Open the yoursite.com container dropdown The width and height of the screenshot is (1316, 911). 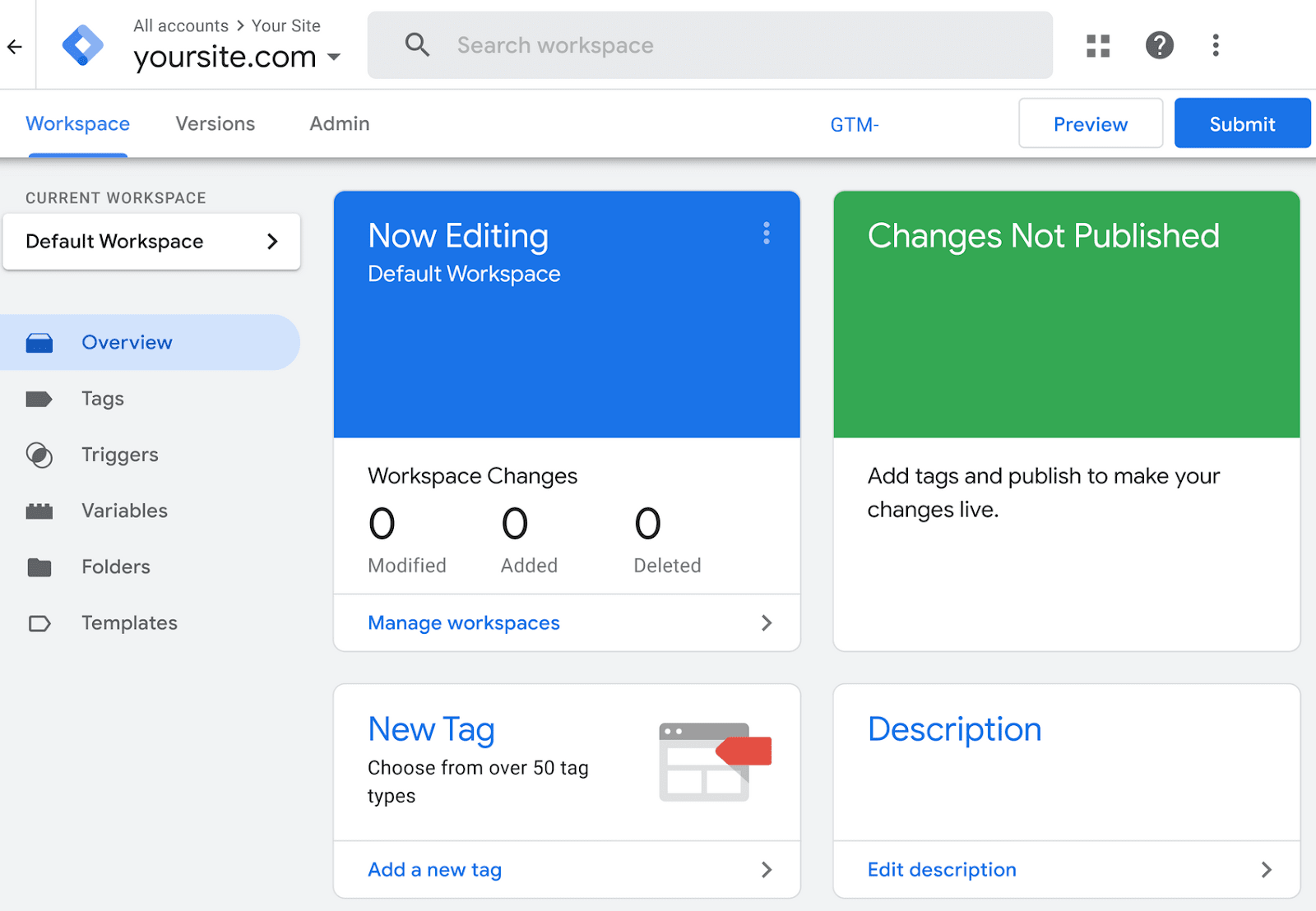[x=334, y=57]
